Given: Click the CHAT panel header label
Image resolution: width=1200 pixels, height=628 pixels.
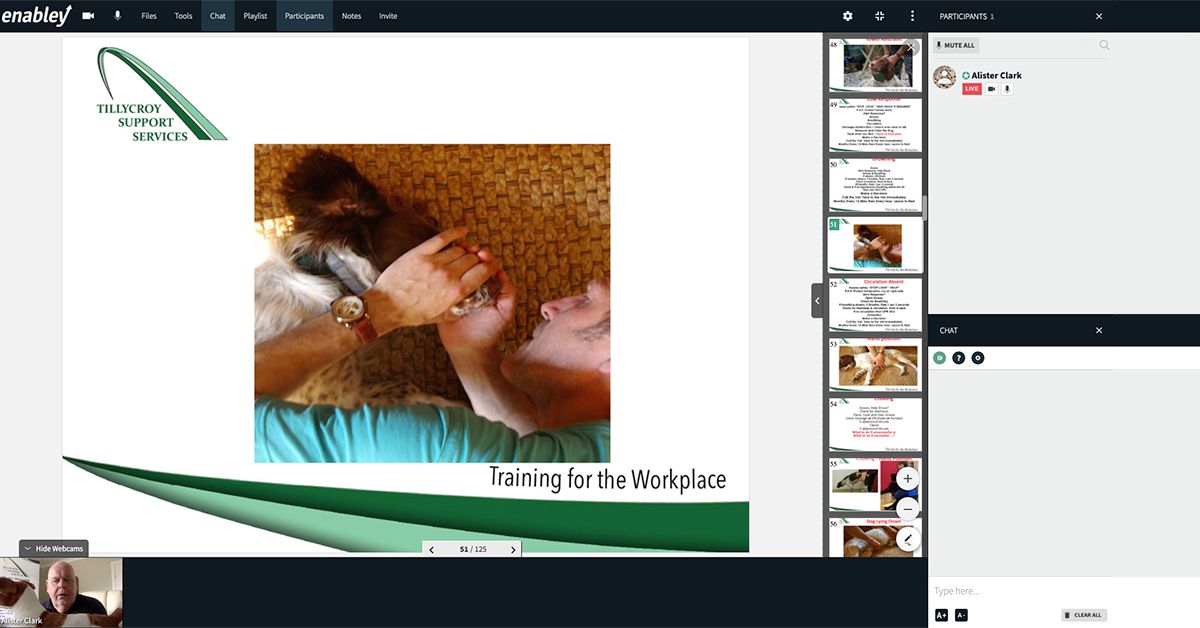Looking at the screenshot, I should pos(949,330).
